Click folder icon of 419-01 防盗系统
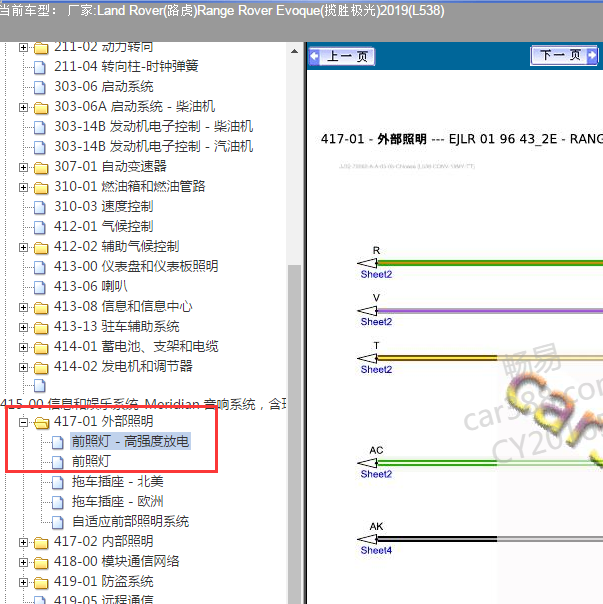 (41, 583)
